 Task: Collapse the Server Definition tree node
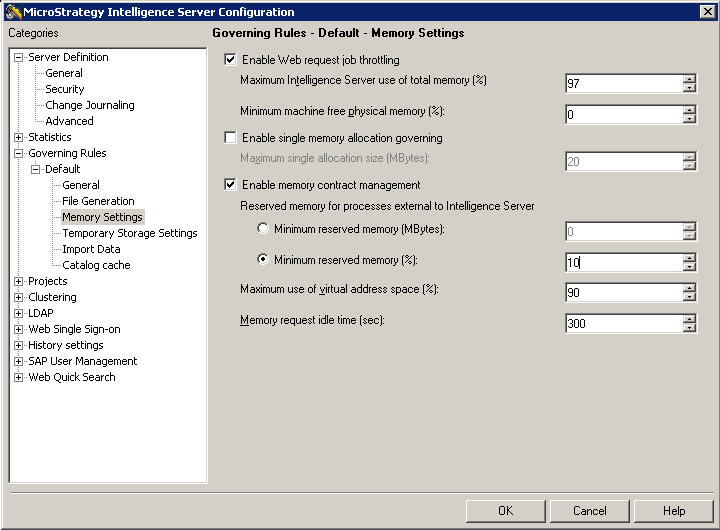(18, 57)
